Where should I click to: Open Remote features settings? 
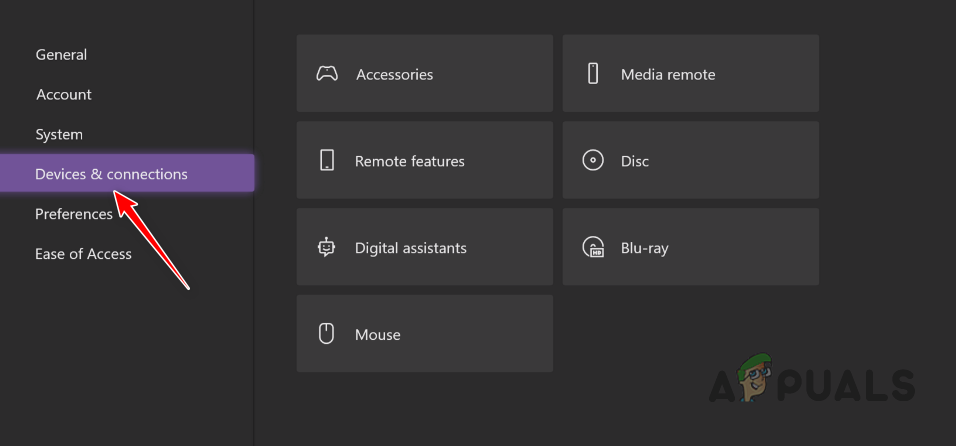point(424,160)
